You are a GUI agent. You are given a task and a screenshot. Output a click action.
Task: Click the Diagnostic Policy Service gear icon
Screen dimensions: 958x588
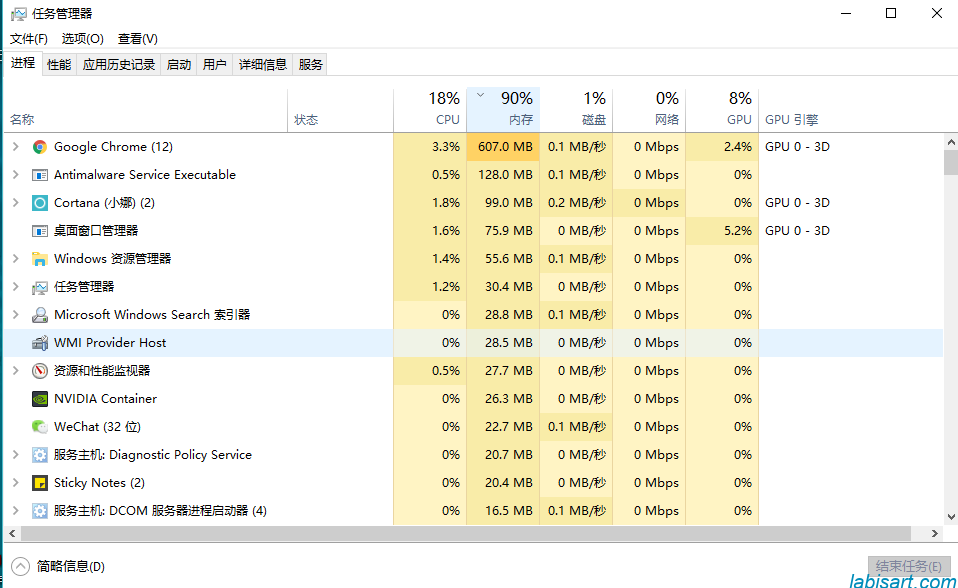40,455
